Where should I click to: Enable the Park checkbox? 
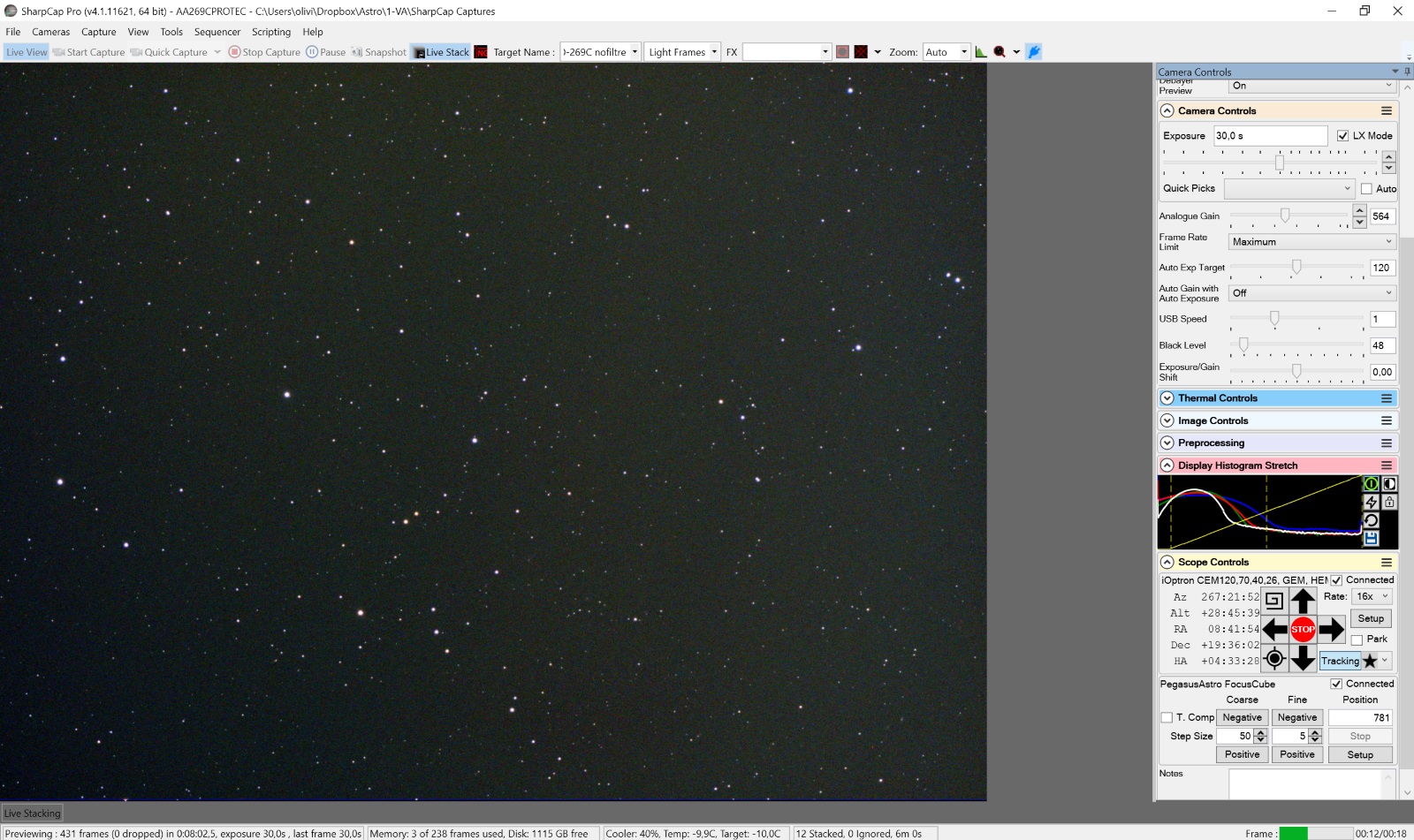(x=1357, y=639)
